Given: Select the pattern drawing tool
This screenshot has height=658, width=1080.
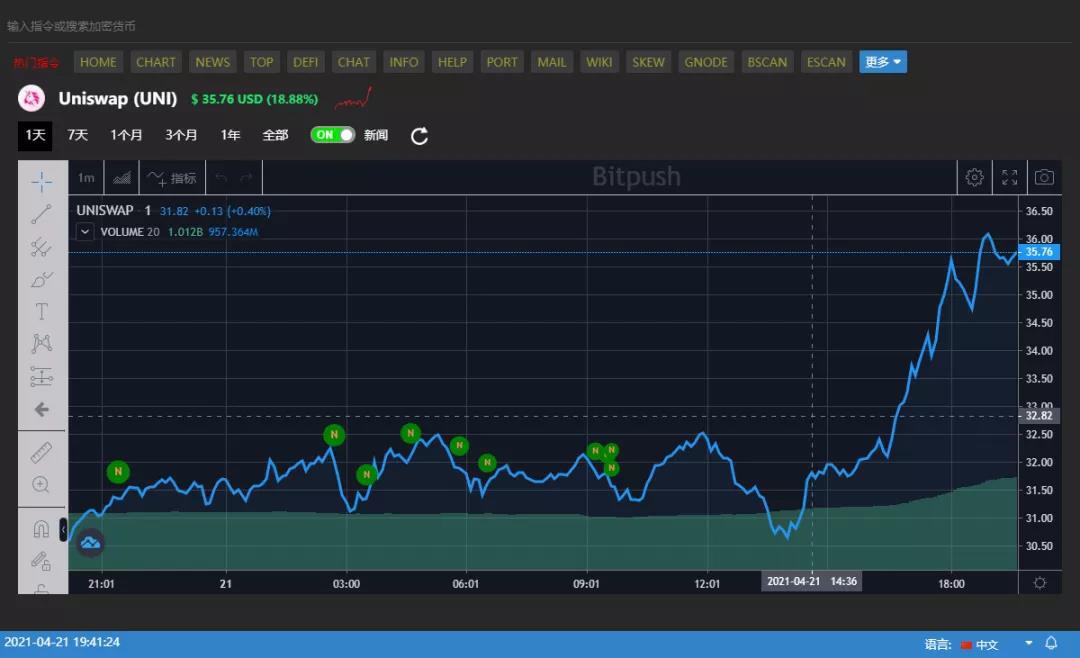Looking at the screenshot, I should (41, 343).
